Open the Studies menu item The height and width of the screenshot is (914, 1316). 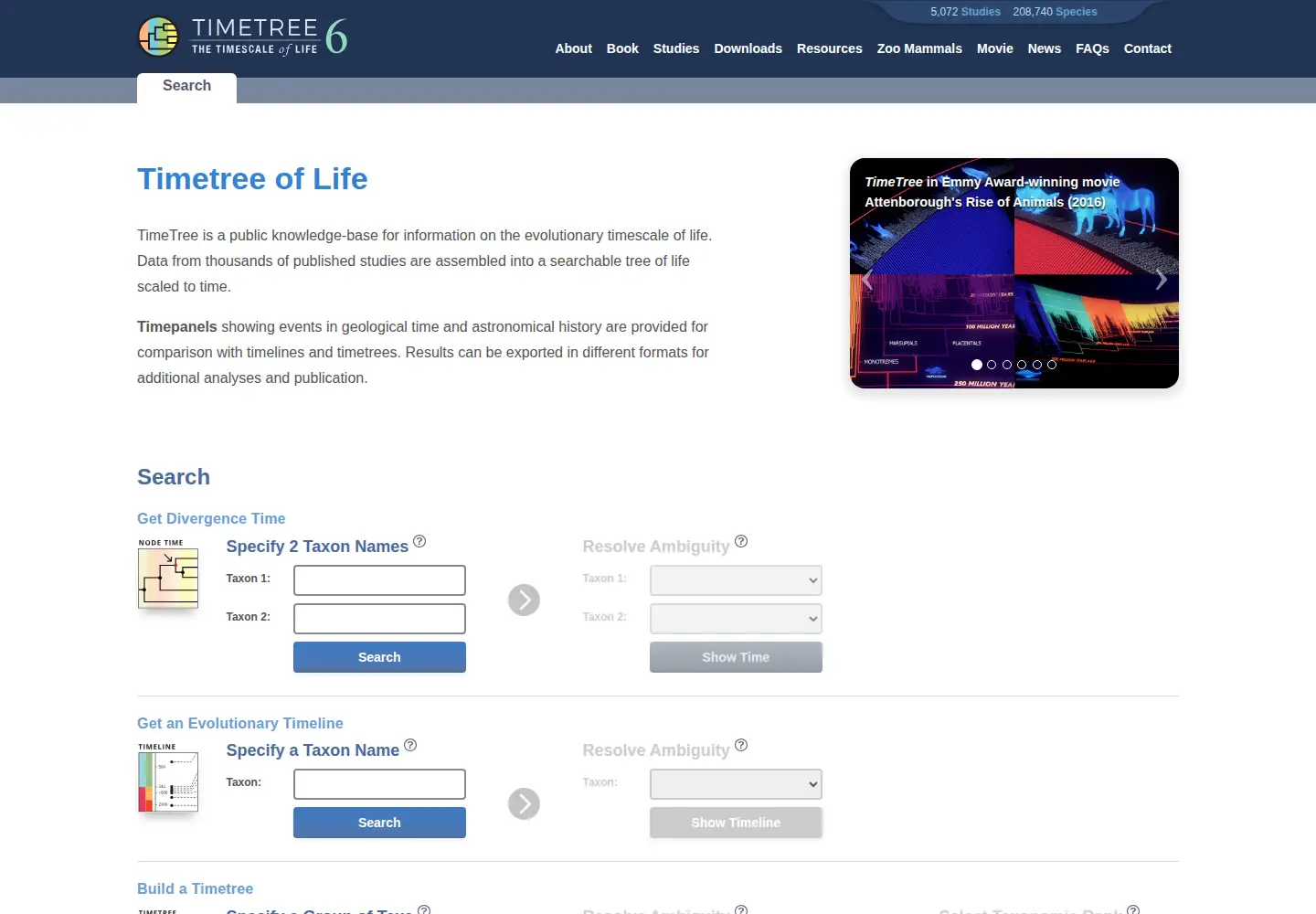point(676,48)
